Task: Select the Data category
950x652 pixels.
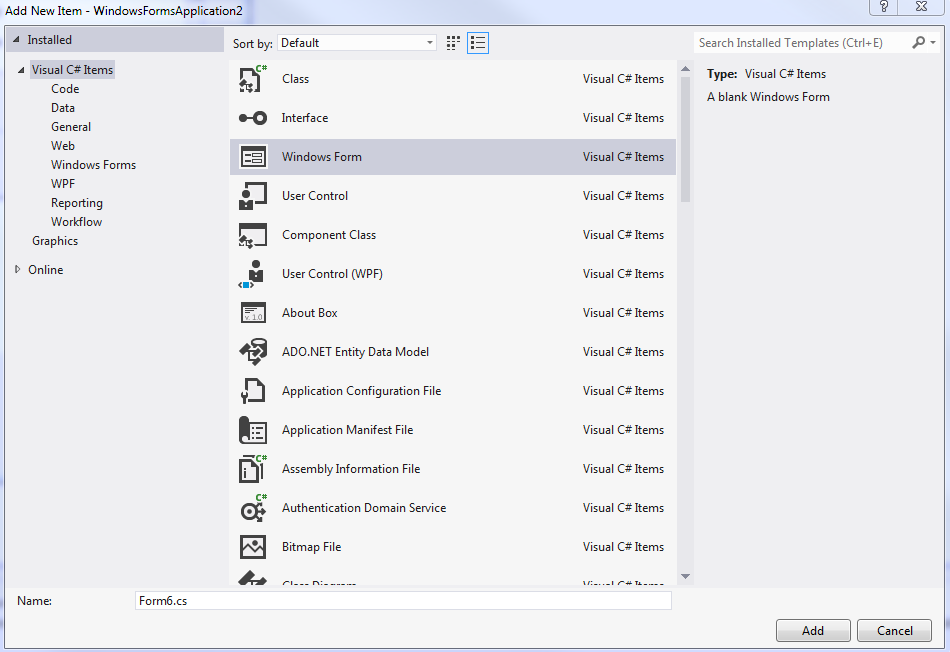Action: tap(63, 108)
